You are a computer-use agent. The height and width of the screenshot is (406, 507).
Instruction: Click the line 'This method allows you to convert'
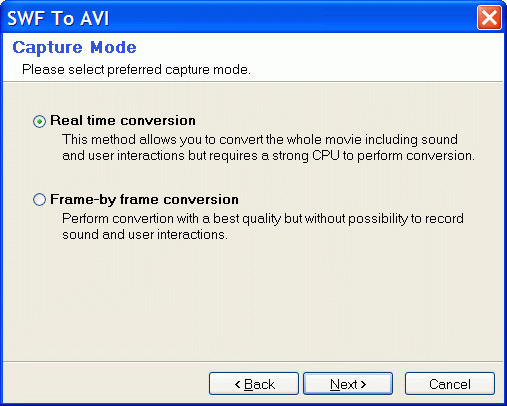[x=260, y=139]
